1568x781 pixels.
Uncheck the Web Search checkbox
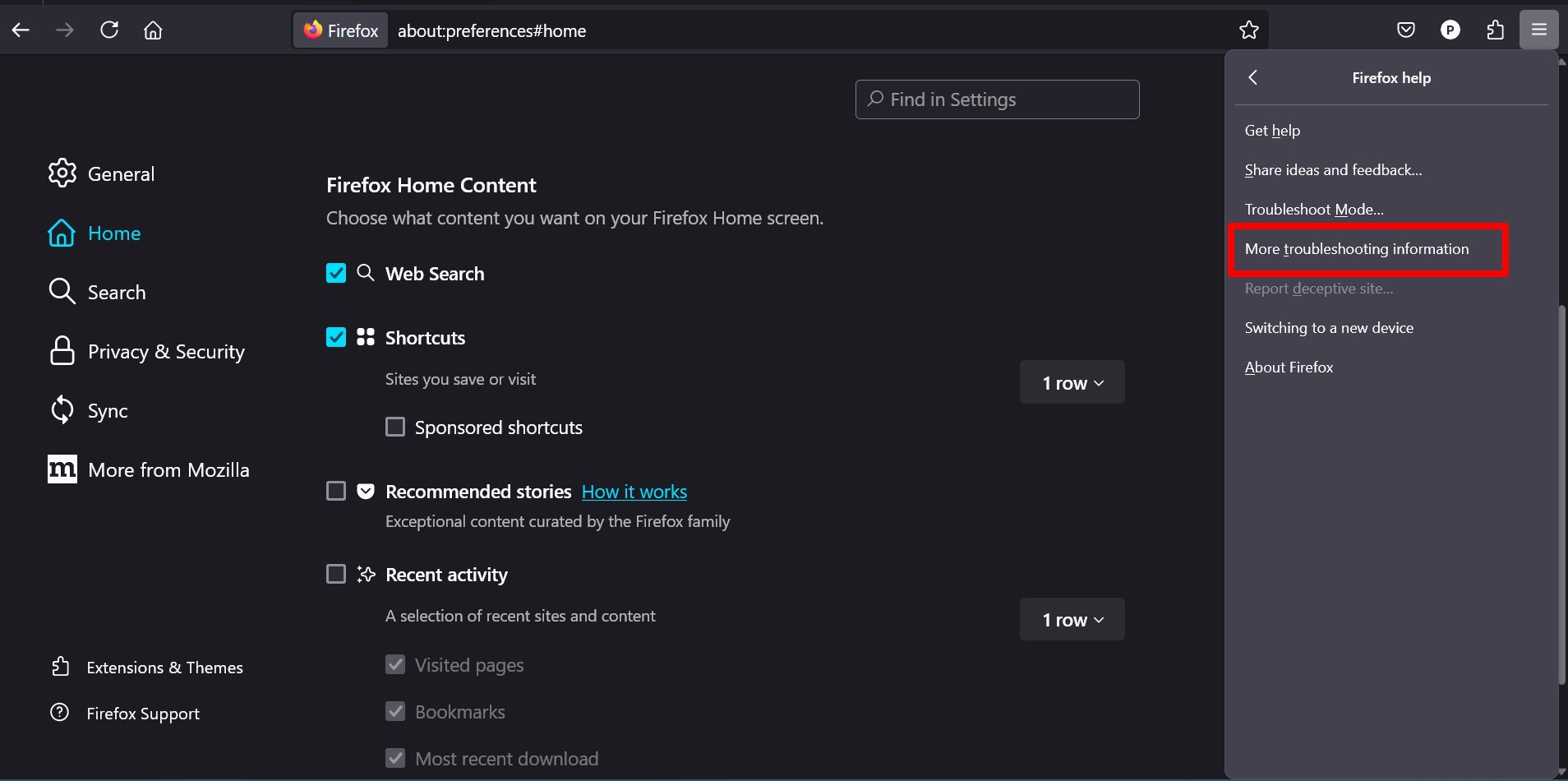tap(336, 273)
